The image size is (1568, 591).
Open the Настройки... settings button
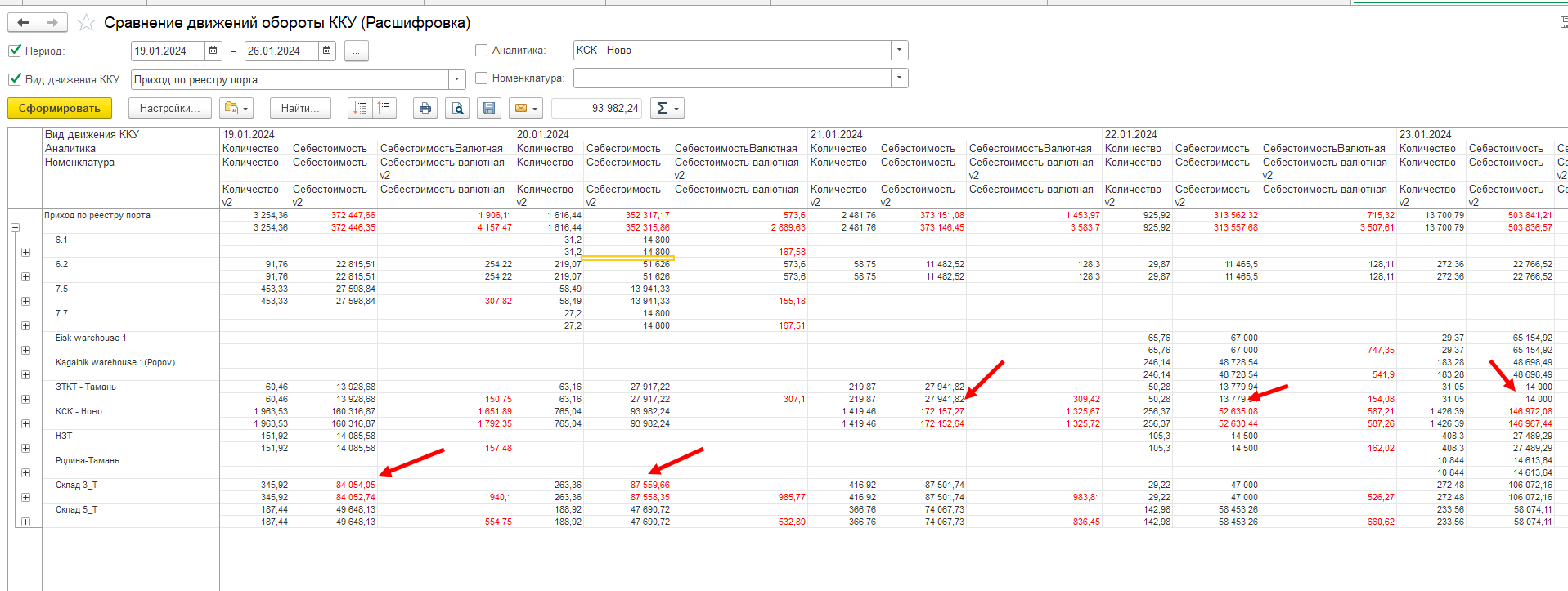[169, 108]
